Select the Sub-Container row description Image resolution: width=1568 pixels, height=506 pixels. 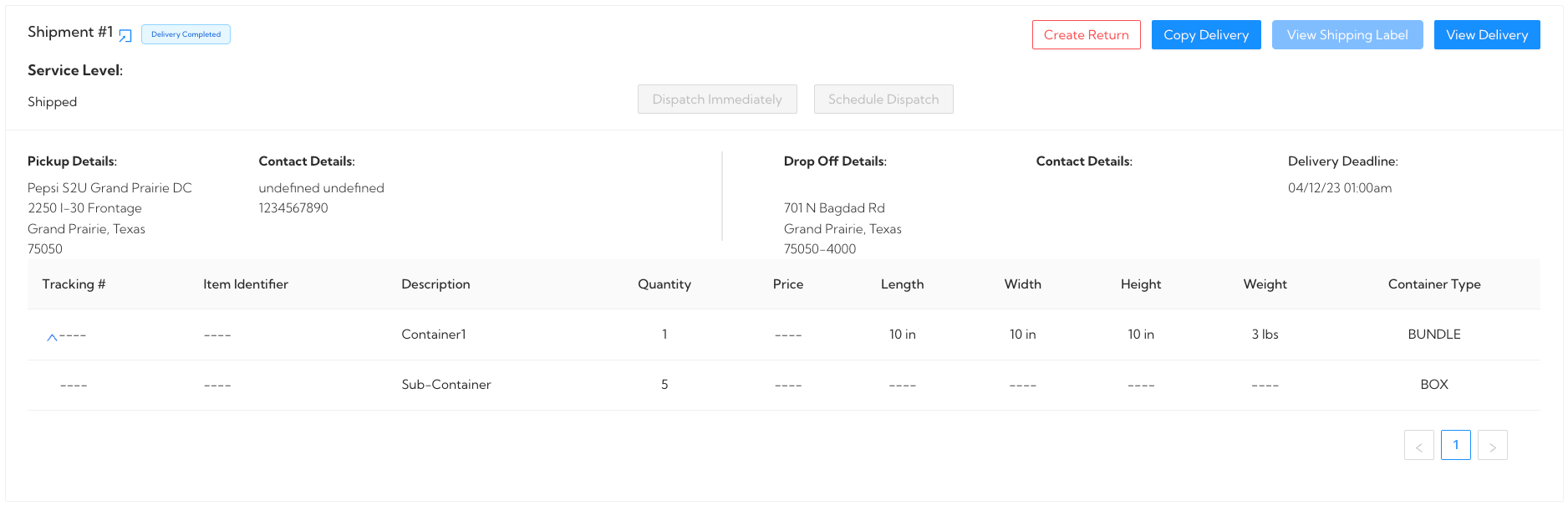(445, 385)
